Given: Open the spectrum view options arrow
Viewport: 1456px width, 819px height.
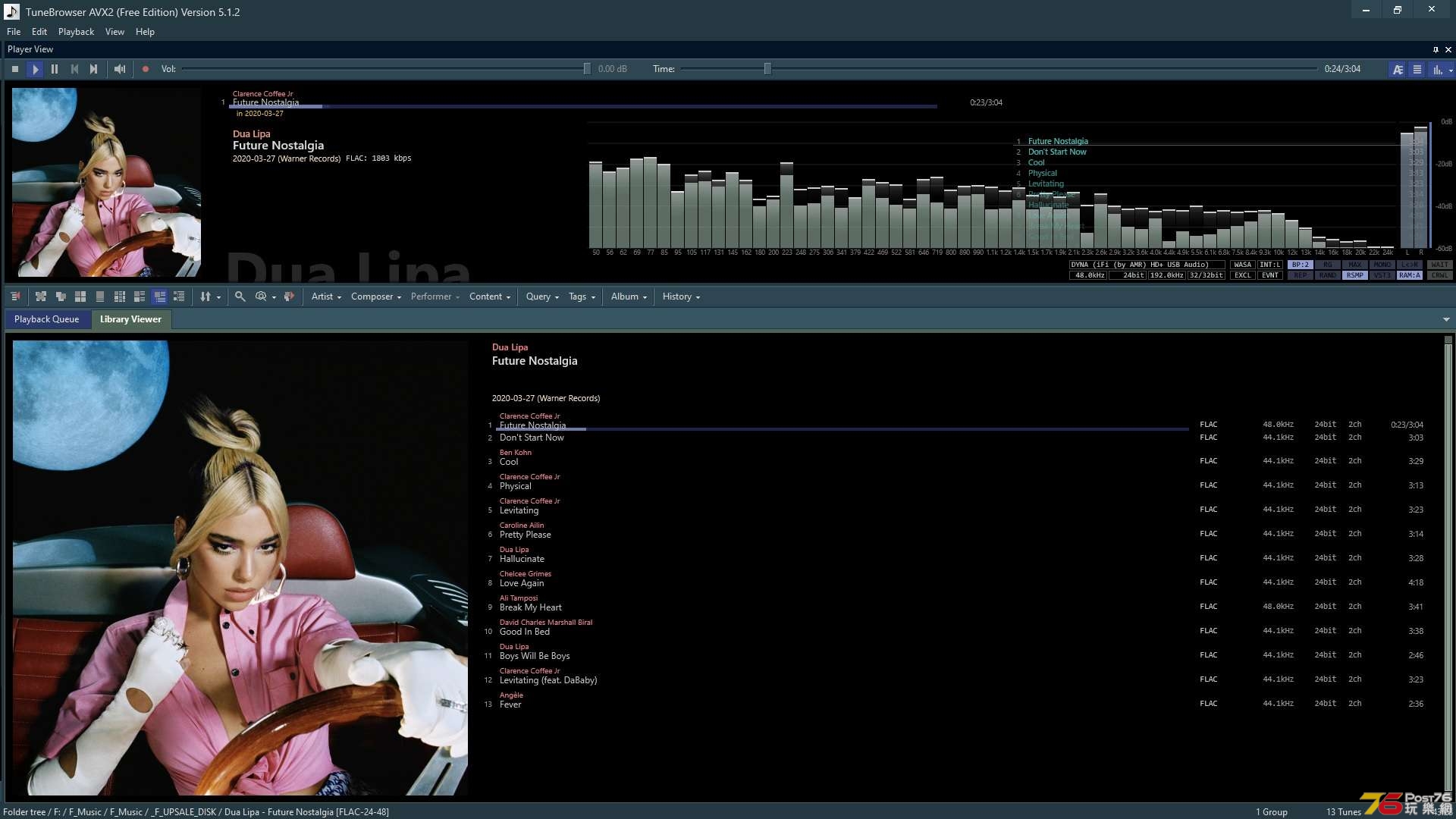Looking at the screenshot, I should pyautogui.click(x=1451, y=70).
